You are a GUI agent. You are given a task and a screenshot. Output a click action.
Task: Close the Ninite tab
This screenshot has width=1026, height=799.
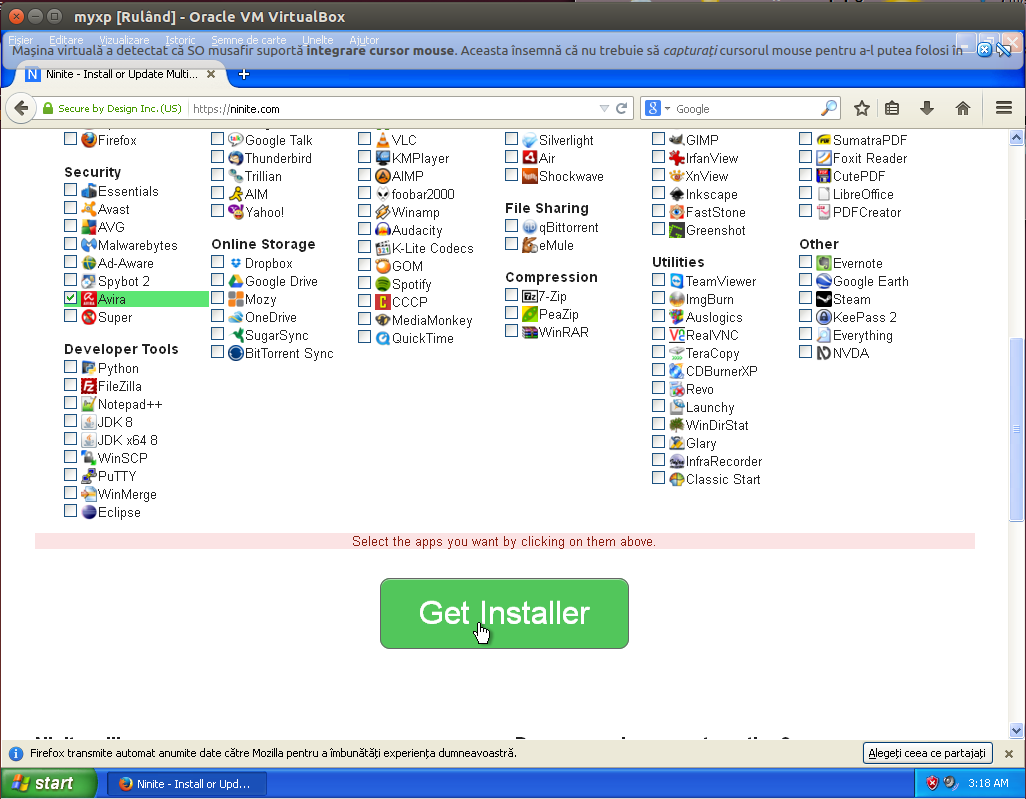coord(211,74)
